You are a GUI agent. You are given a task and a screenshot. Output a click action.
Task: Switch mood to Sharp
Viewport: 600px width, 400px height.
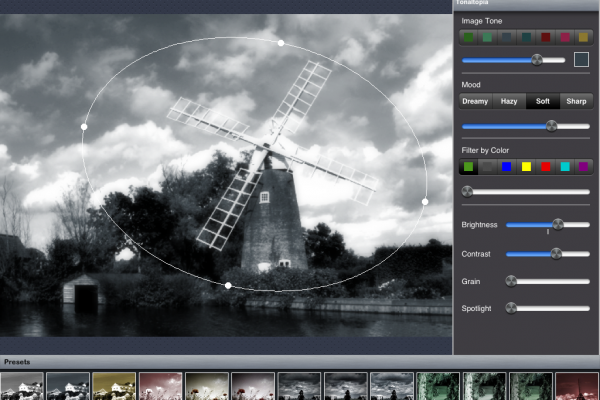tap(576, 101)
